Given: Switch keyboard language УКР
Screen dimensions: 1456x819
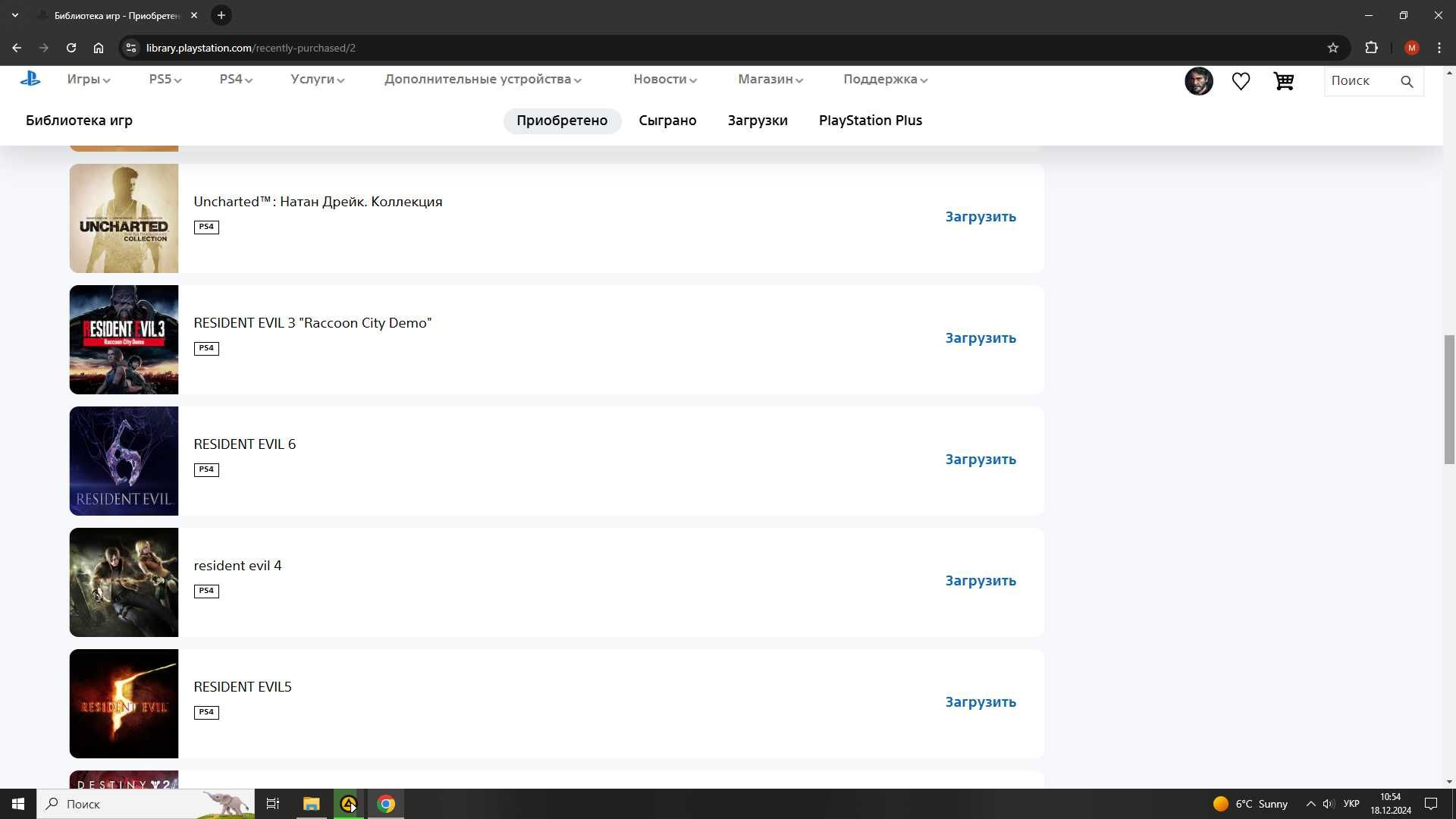Looking at the screenshot, I should tap(1351, 804).
